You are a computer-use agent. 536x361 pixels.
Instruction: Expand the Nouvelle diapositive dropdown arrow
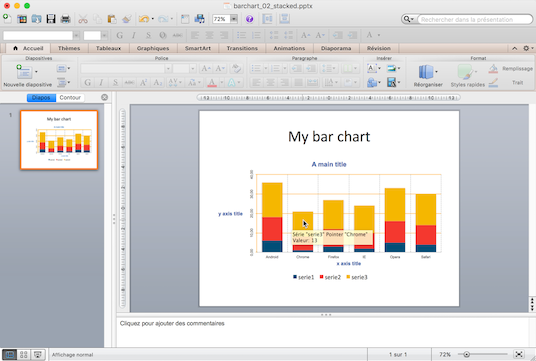pos(36,72)
